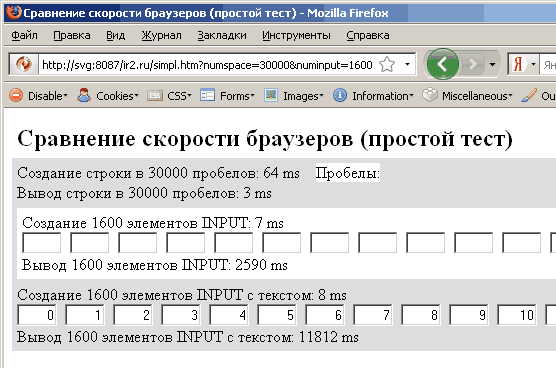The height and width of the screenshot is (368, 556).
Task: Click the site identity favicon button
Action: pos(23,65)
